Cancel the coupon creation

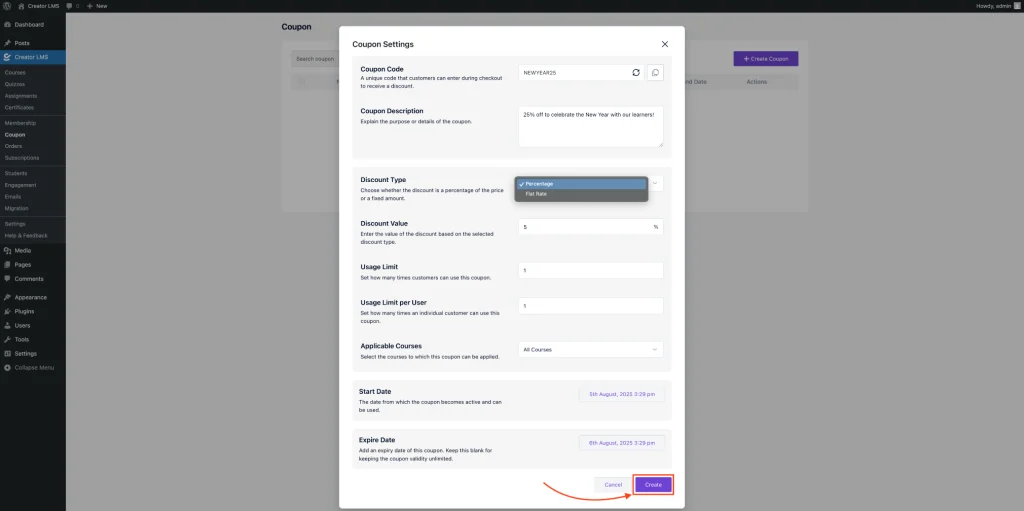[613, 484]
